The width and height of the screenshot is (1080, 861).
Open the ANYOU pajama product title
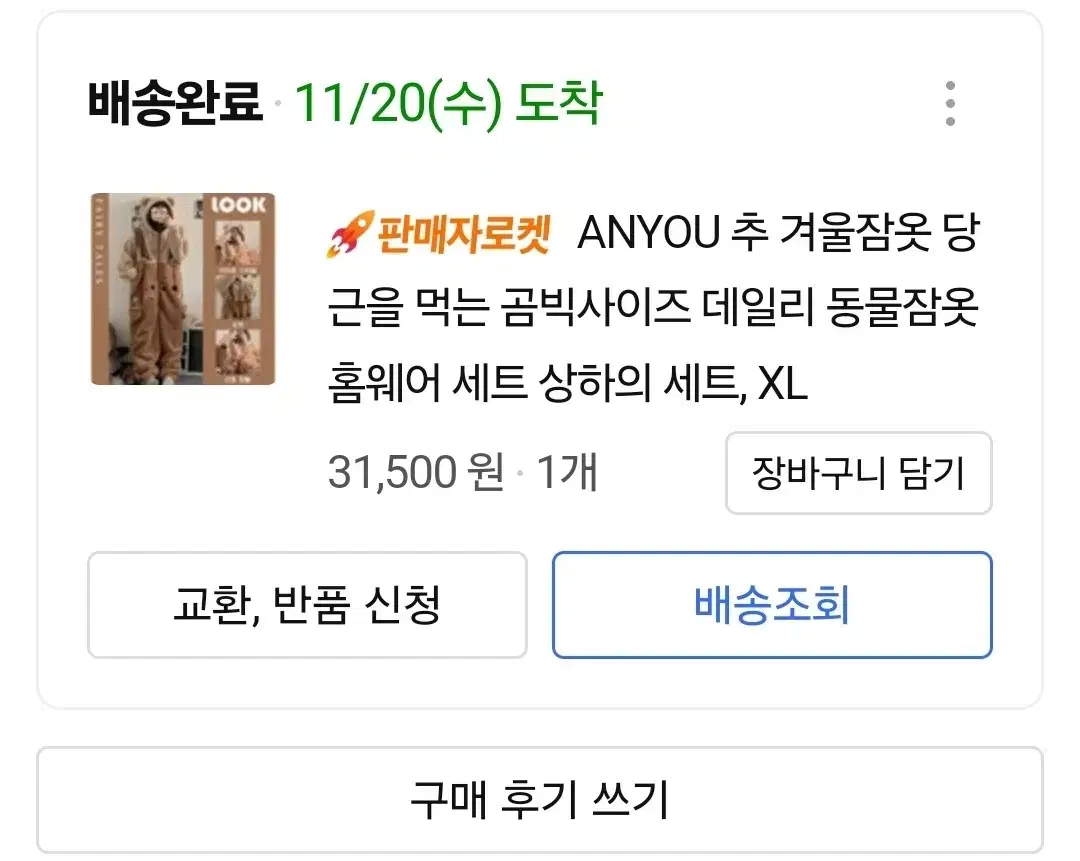653,307
